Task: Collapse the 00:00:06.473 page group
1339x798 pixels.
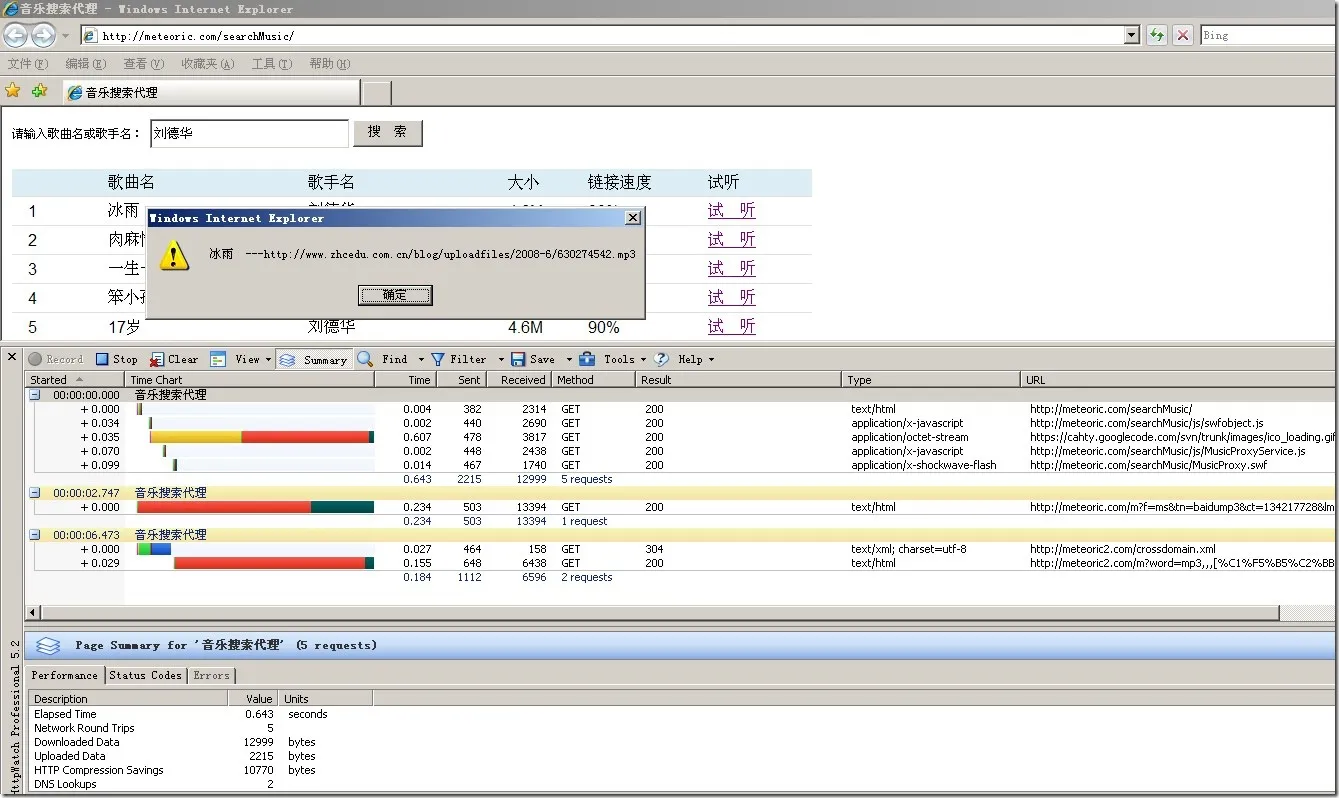Action: 34,535
